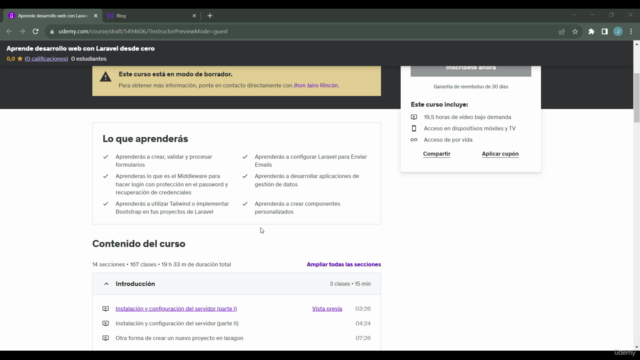Click the Lo que aprenderás heading

click(x=145, y=139)
